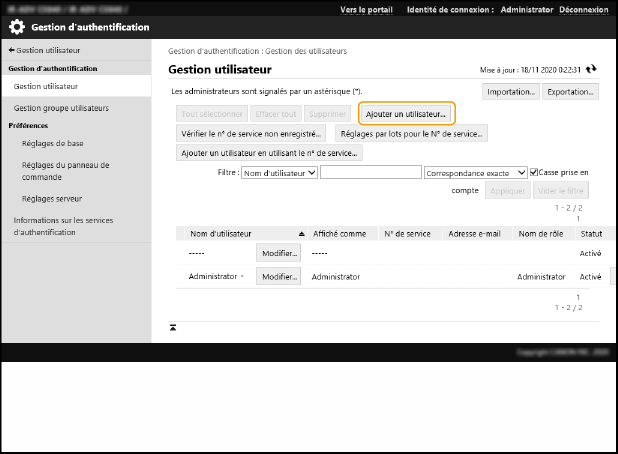Viewport: 618px width, 454px height.
Task: Click the Importation button
Action: tap(511, 92)
